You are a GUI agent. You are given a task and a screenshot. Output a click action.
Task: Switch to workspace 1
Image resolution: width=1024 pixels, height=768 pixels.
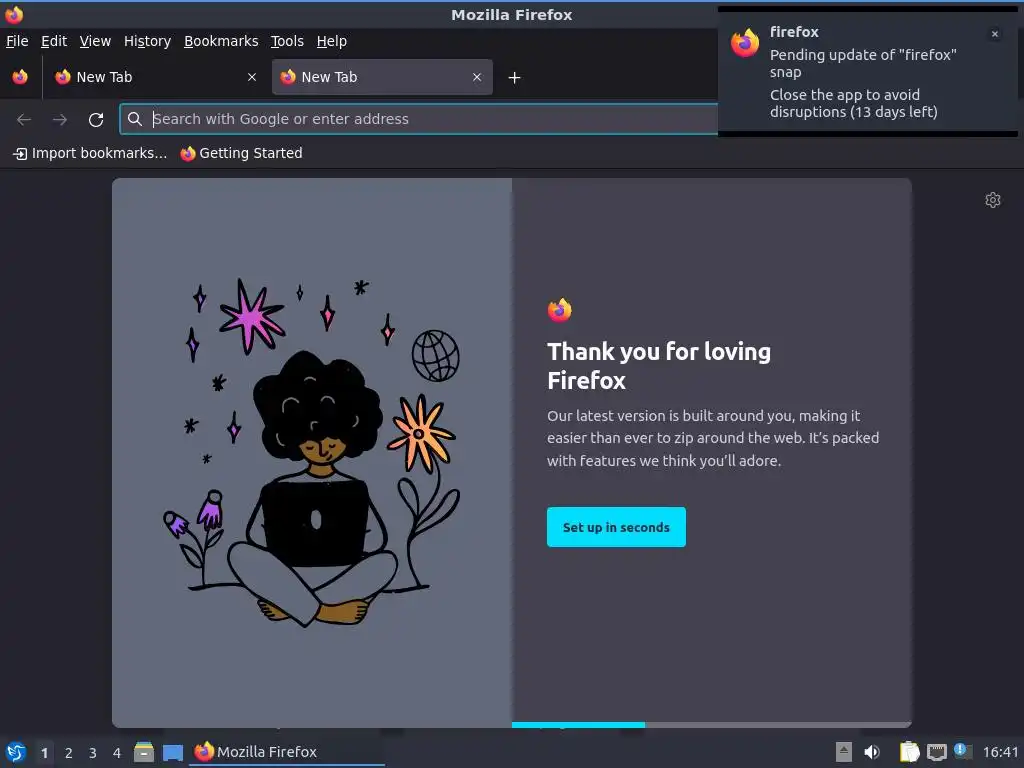coord(44,753)
